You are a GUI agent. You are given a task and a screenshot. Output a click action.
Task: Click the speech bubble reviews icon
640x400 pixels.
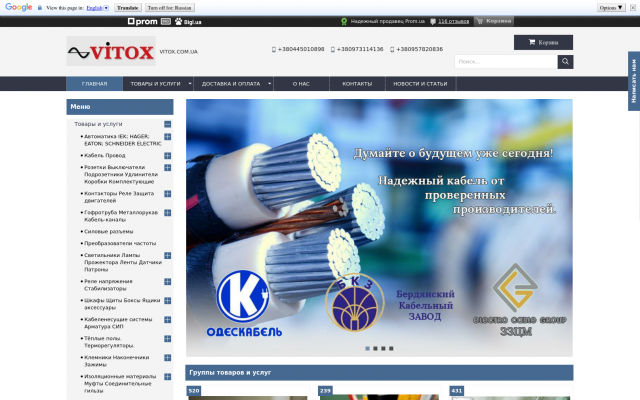click(433, 22)
